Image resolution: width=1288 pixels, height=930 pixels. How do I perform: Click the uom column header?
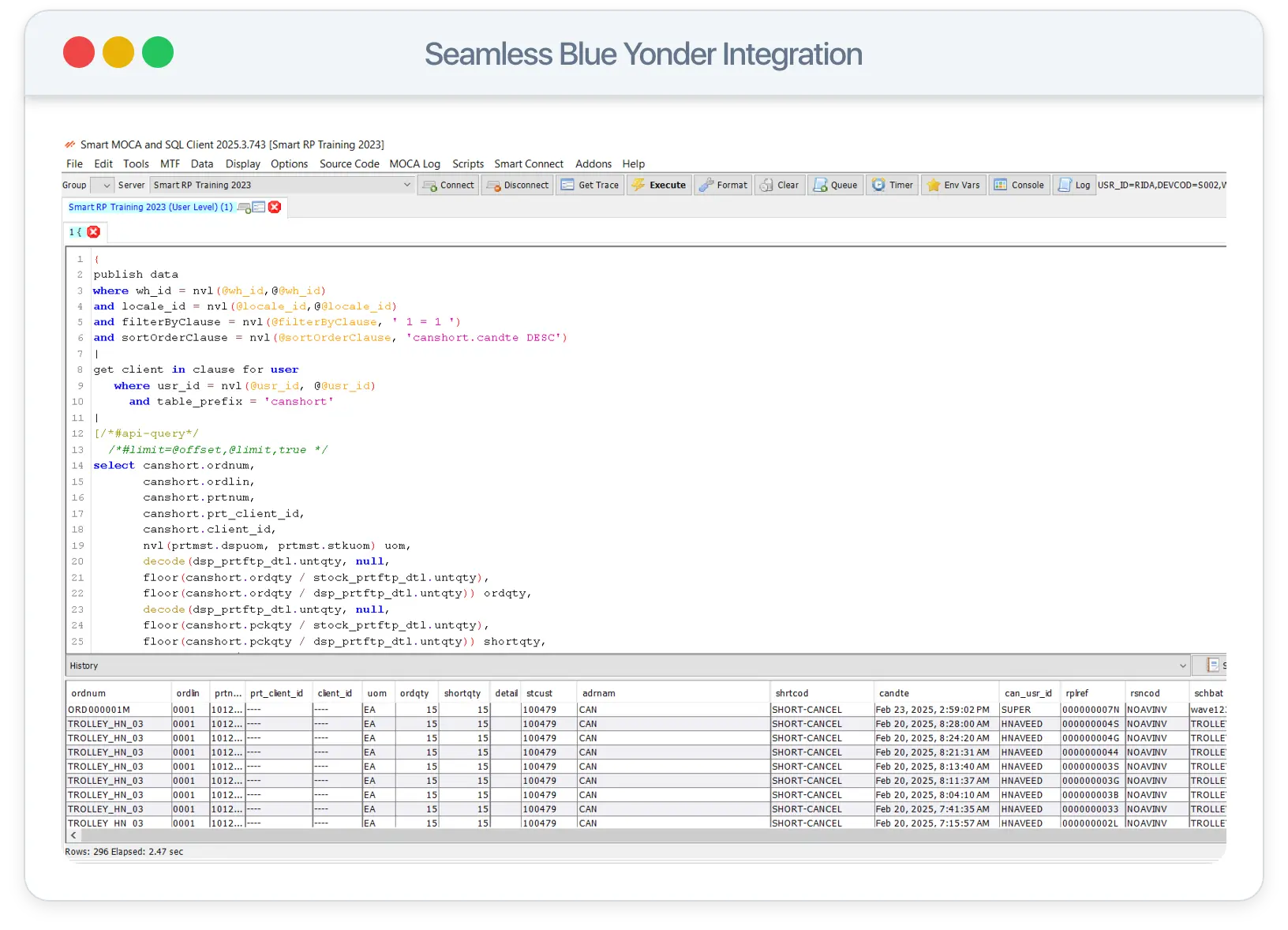click(x=378, y=693)
